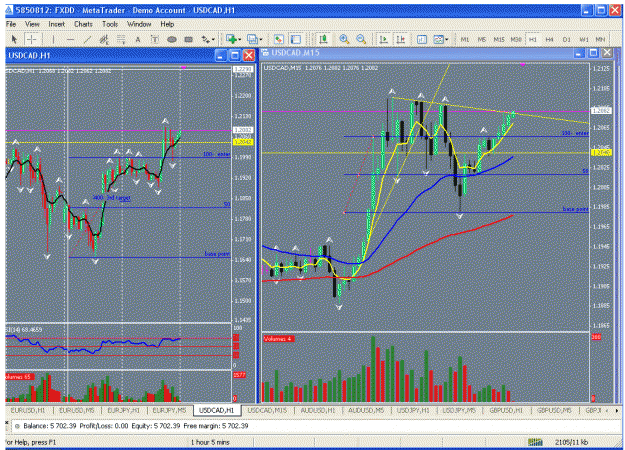Screen dimensions: 625x450
Task: Open the Navigator panel icon
Action: point(295,39)
